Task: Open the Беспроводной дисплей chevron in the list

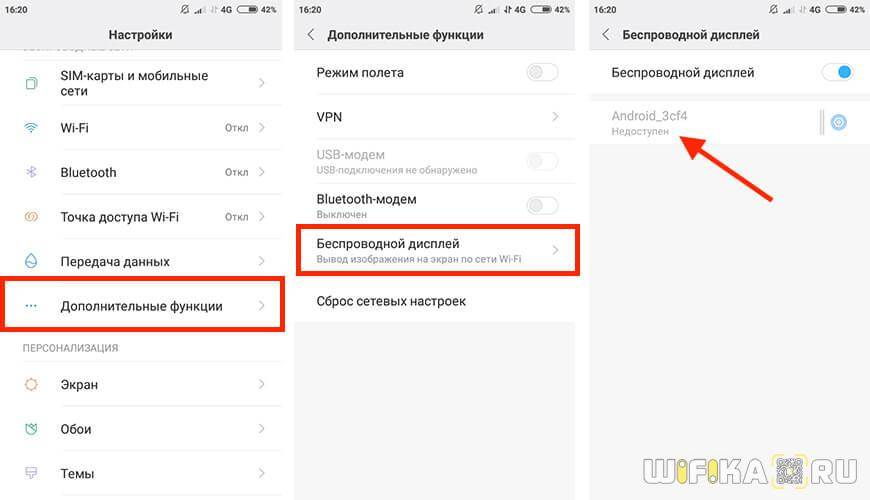Action: click(x=555, y=250)
